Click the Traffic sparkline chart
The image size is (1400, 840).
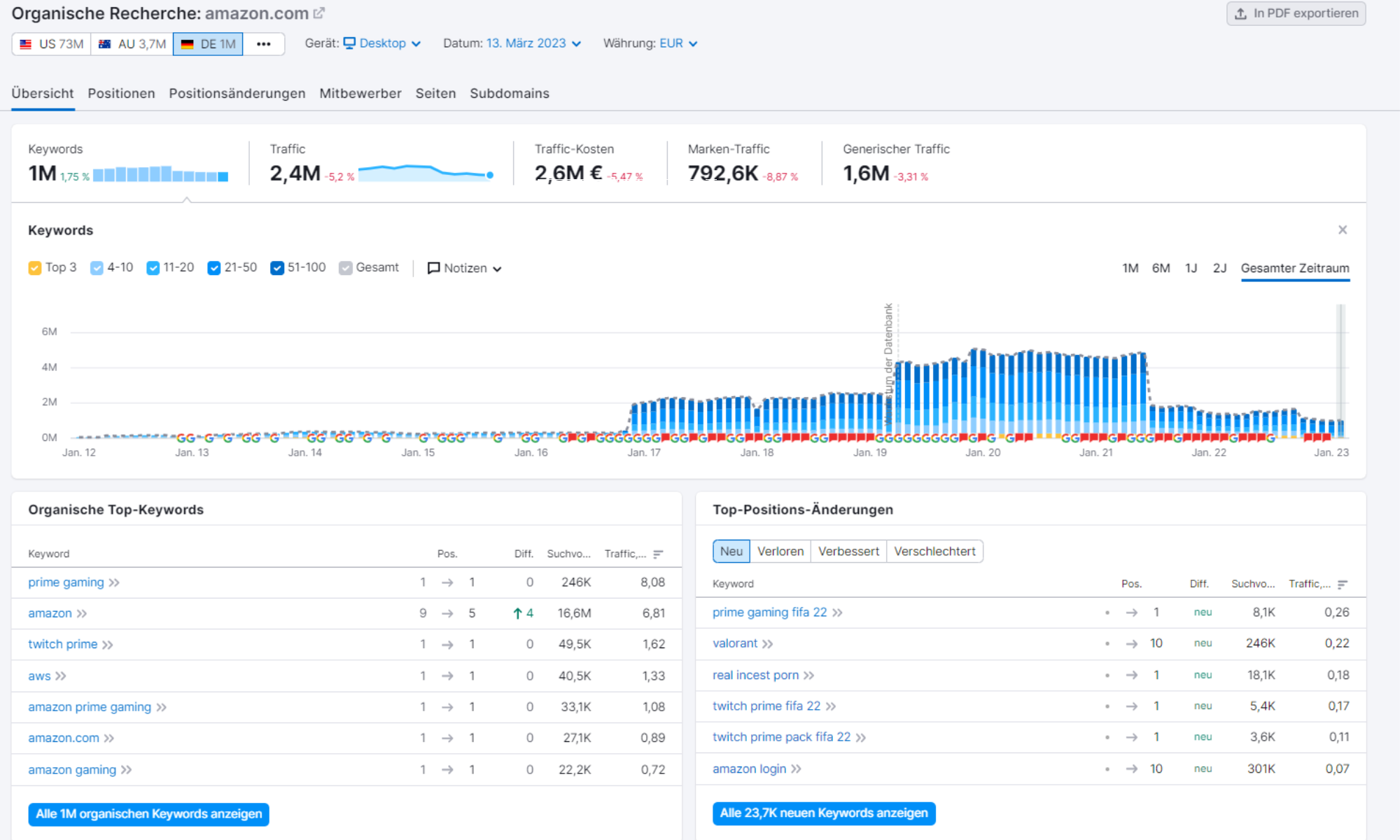pos(426,173)
